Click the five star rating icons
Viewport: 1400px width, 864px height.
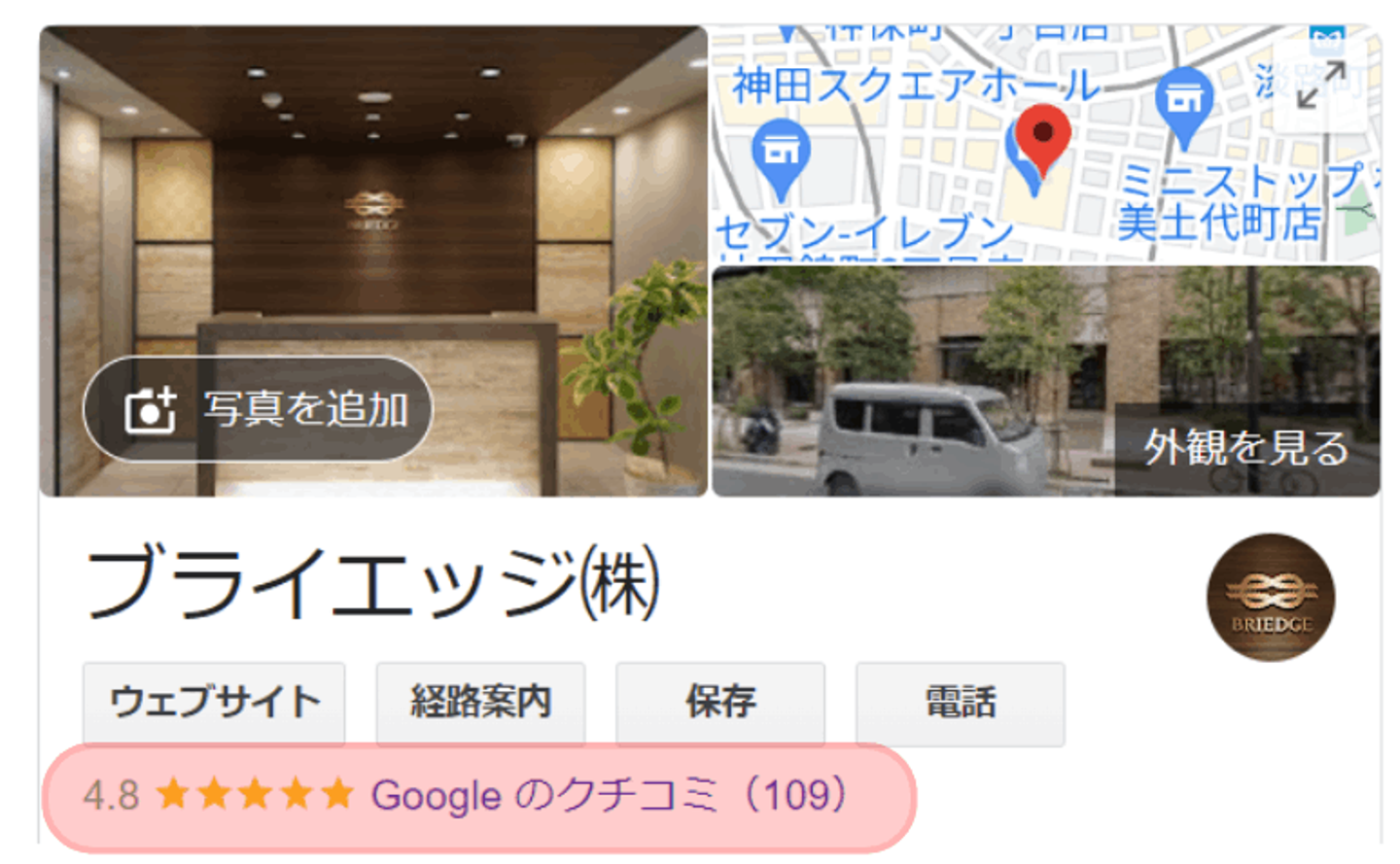coord(255,794)
